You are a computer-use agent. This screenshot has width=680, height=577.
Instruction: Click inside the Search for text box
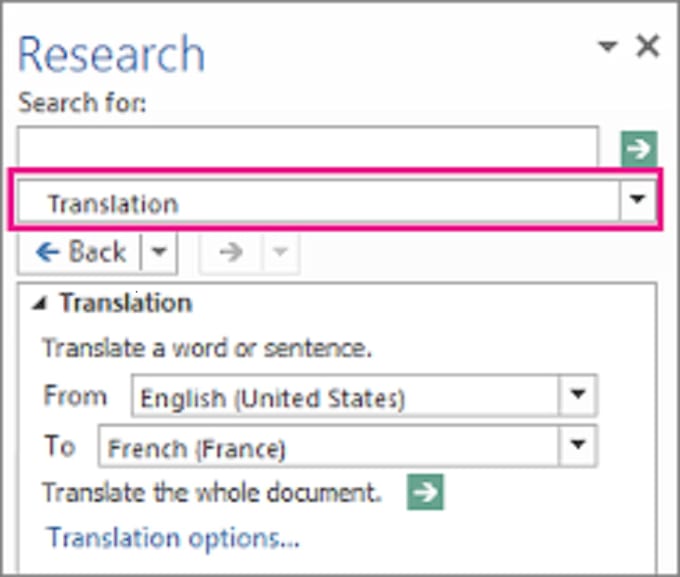click(x=308, y=148)
